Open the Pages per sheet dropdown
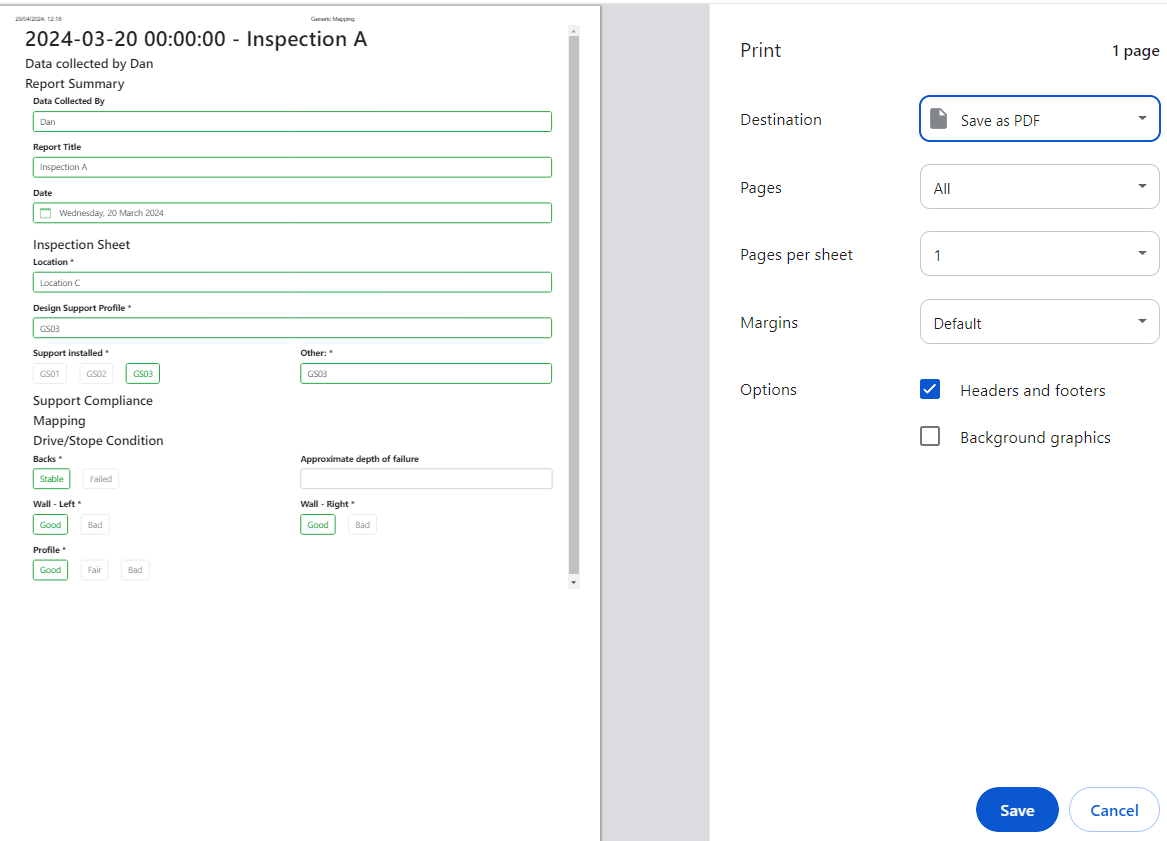Image resolution: width=1167 pixels, height=841 pixels. (x=1039, y=254)
